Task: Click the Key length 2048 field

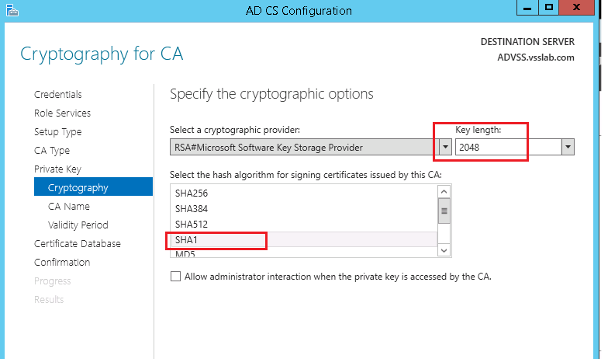Action: coord(509,147)
